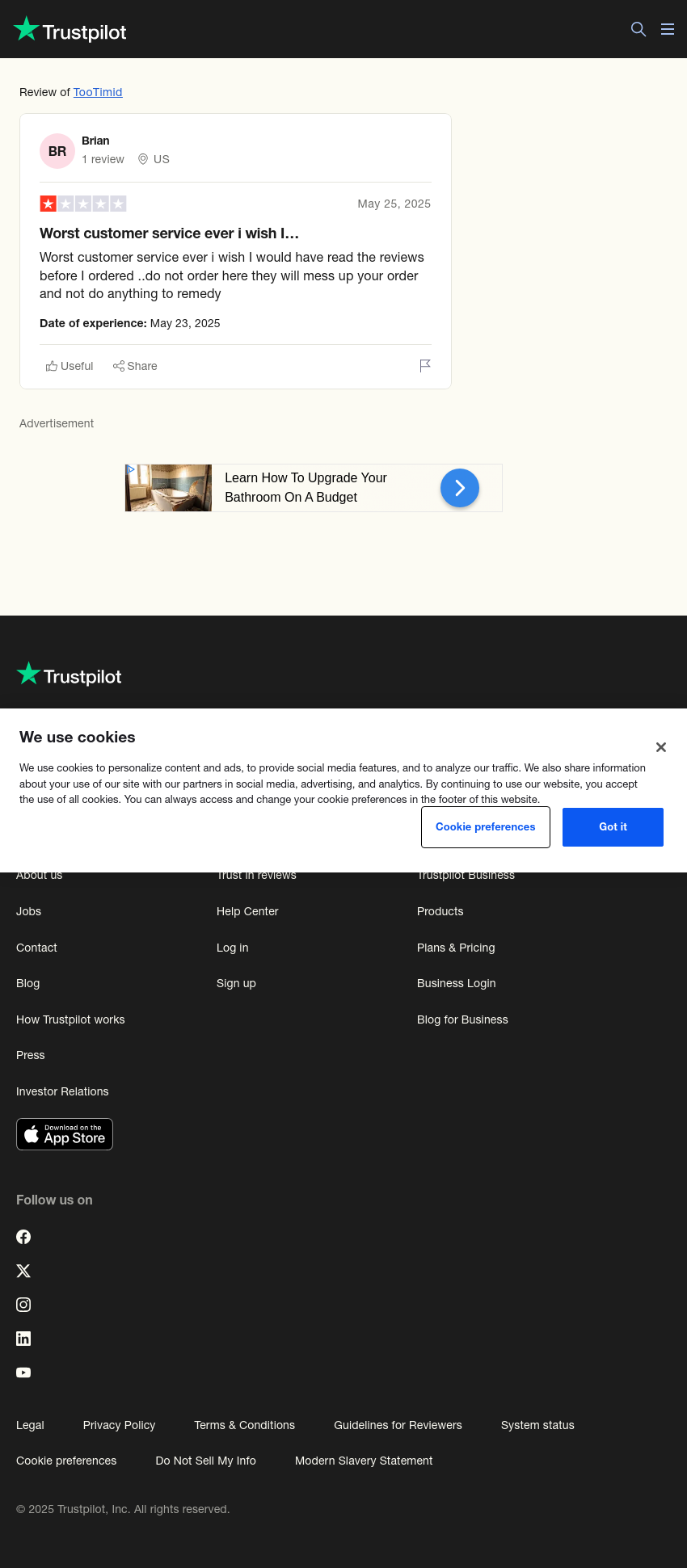The width and height of the screenshot is (687, 1568).
Task: Open Trustpilot's YouTube icon
Action: tap(23, 1373)
